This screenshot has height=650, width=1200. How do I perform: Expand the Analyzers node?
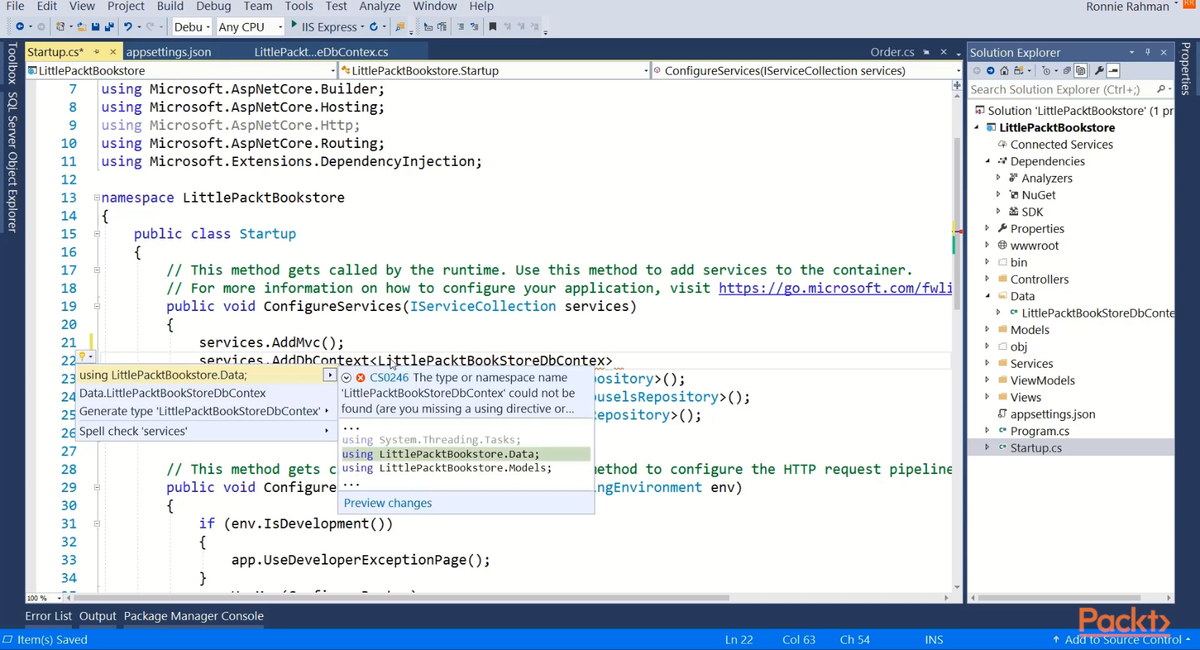pyautogui.click(x=998, y=178)
